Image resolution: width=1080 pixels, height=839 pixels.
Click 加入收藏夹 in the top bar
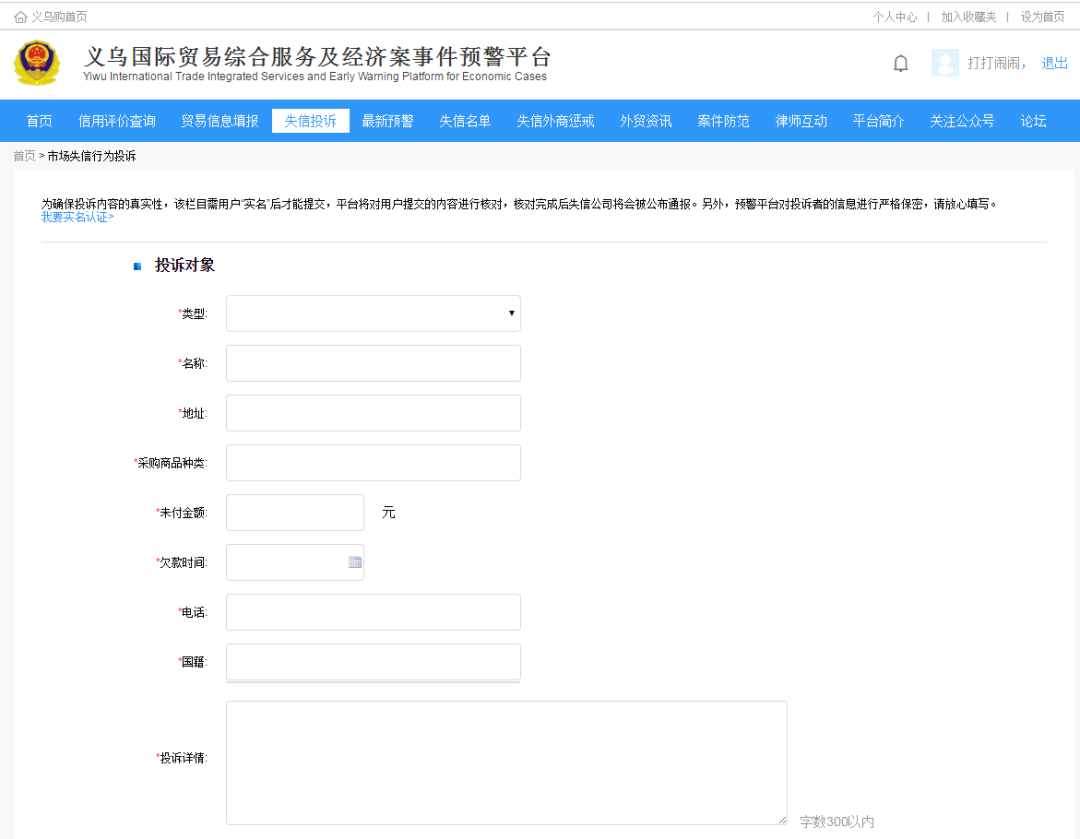(968, 17)
